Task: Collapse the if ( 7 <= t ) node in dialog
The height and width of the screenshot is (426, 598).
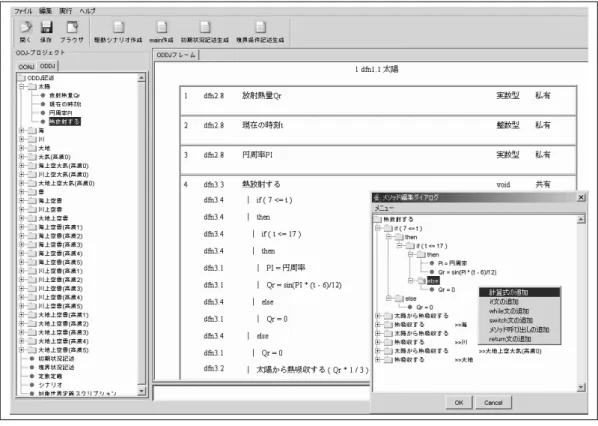Action: pos(378,228)
